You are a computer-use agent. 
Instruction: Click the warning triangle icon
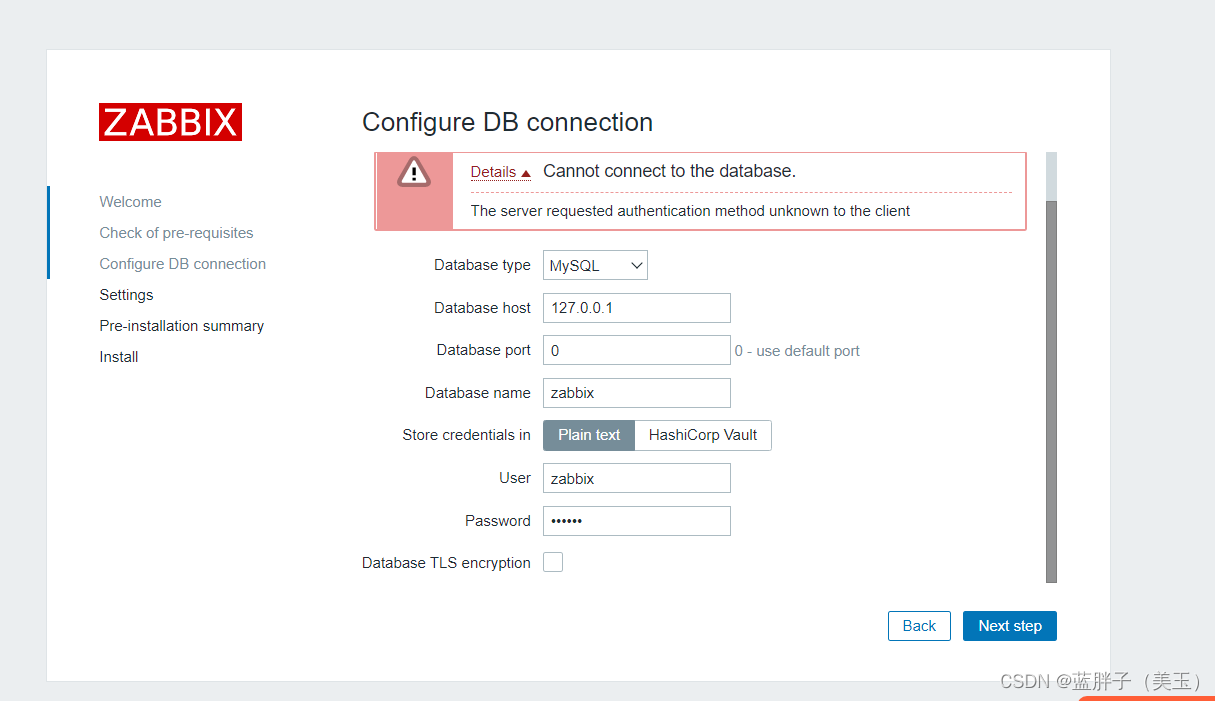point(414,172)
